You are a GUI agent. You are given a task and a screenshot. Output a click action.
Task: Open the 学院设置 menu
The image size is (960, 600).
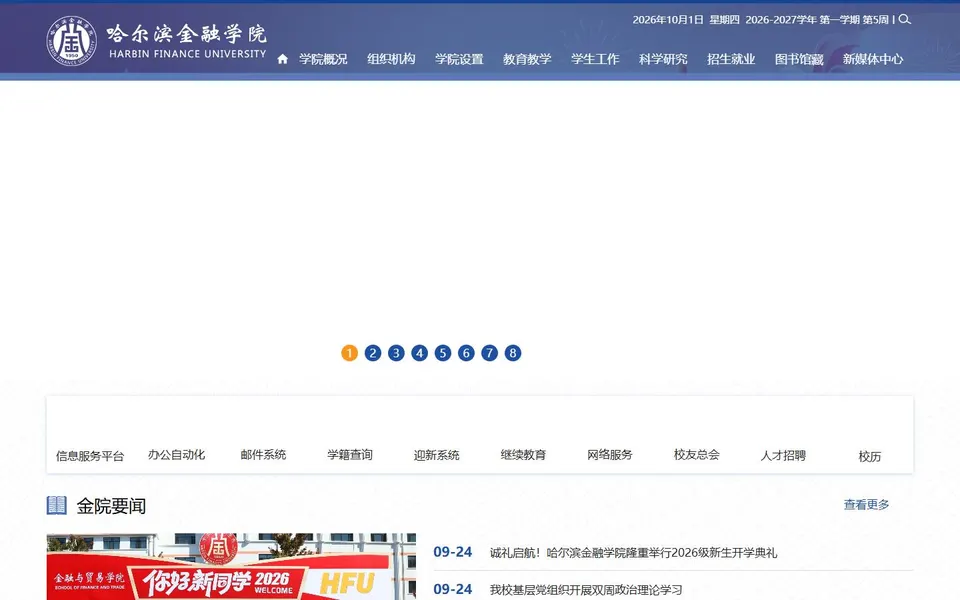point(459,59)
